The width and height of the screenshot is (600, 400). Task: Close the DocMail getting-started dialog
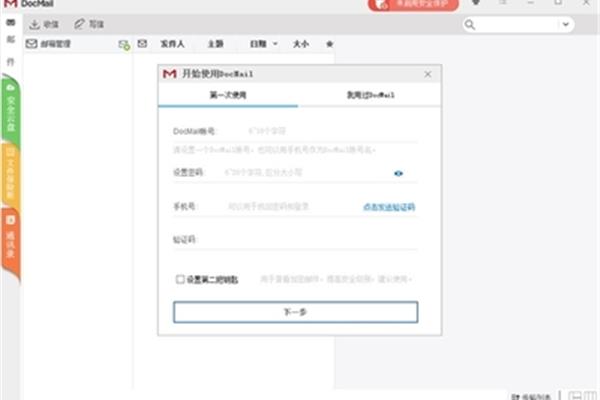pos(428,74)
